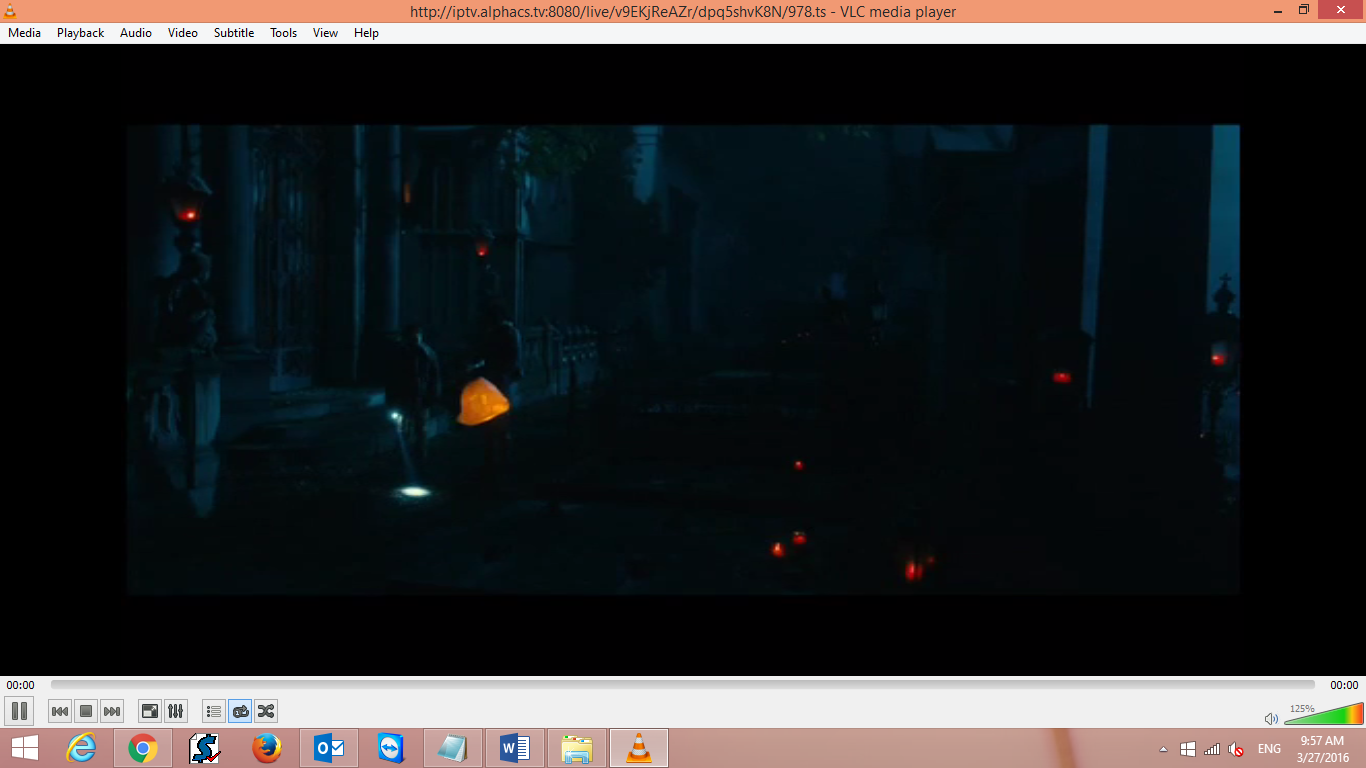
Task: Pause the playing stream
Action: pos(19,711)
